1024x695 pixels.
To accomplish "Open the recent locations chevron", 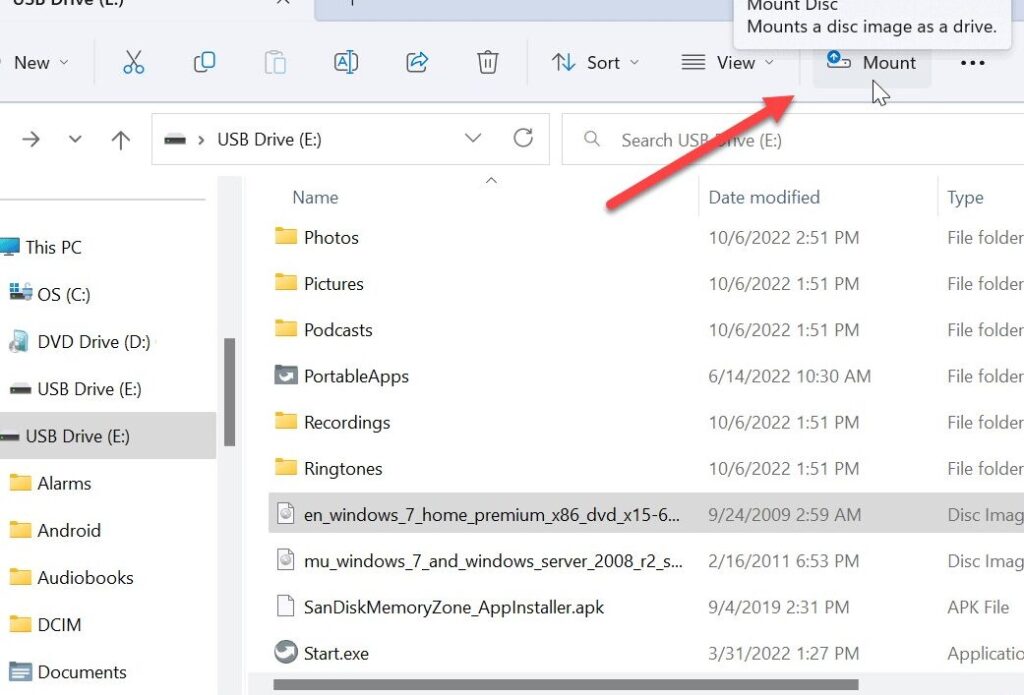I will [75, 140].
